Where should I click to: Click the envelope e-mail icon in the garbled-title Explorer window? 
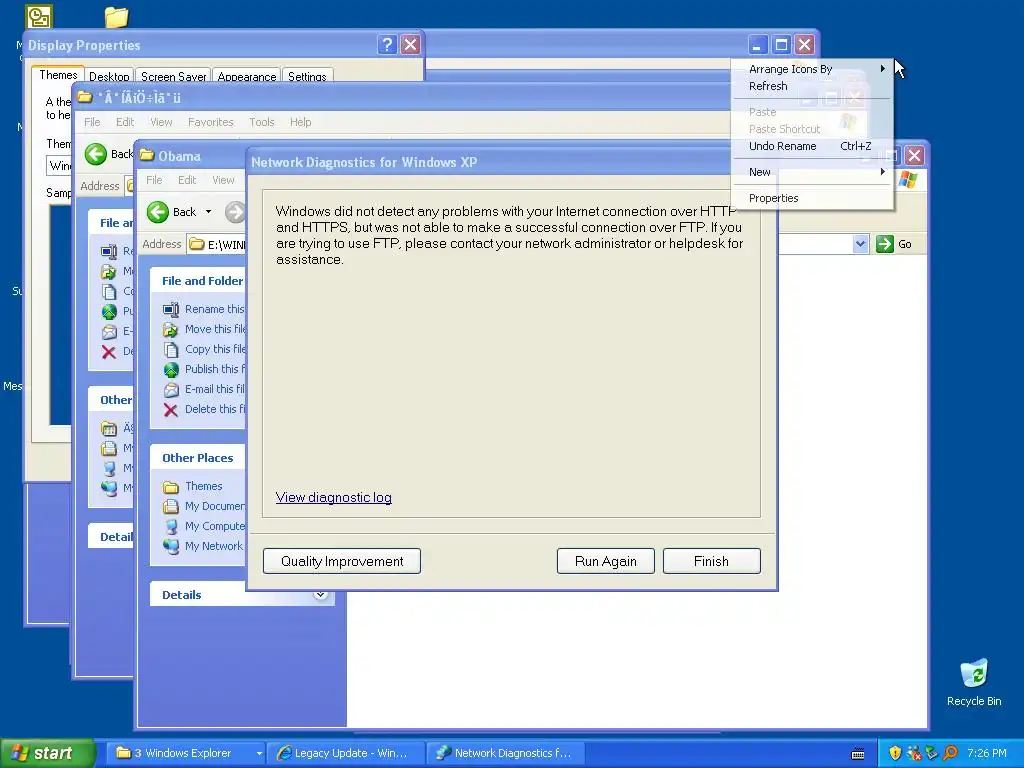point(109,332)
